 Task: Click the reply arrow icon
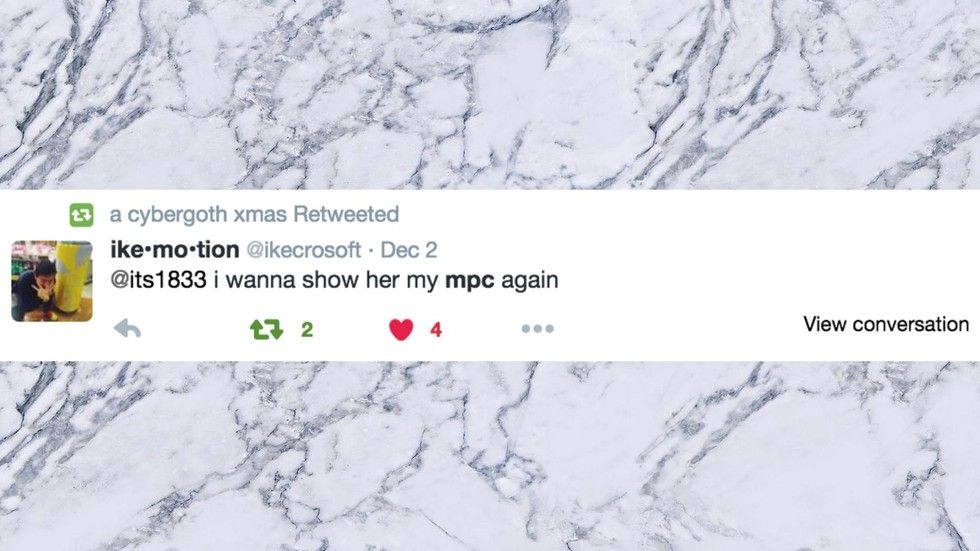[128, 328]
